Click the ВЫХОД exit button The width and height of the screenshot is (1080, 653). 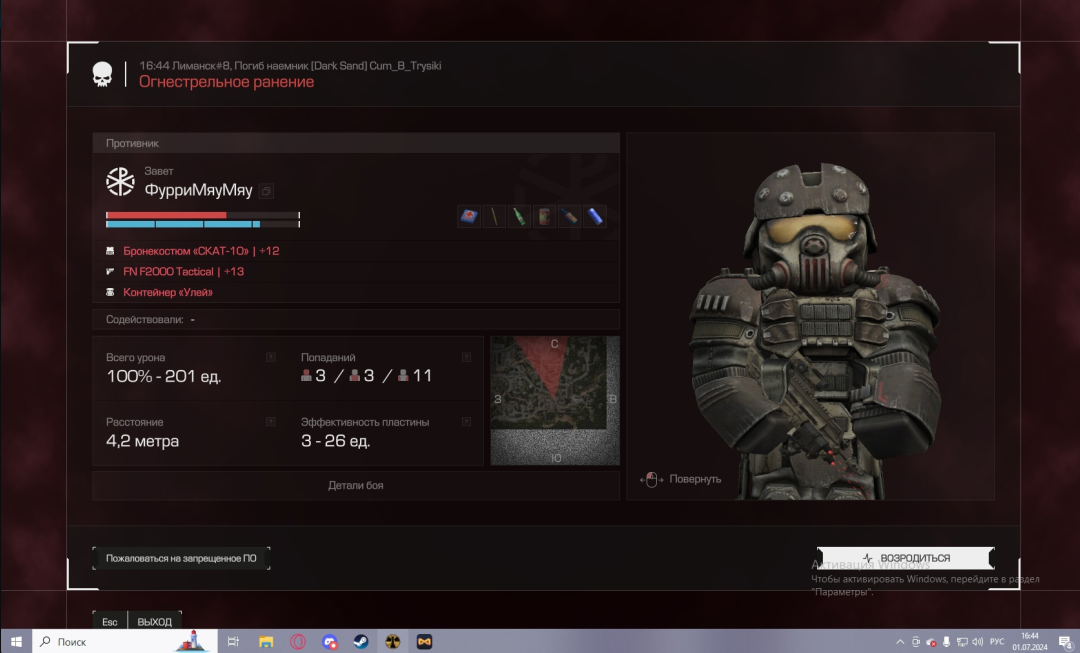click(x=154, y=621)
